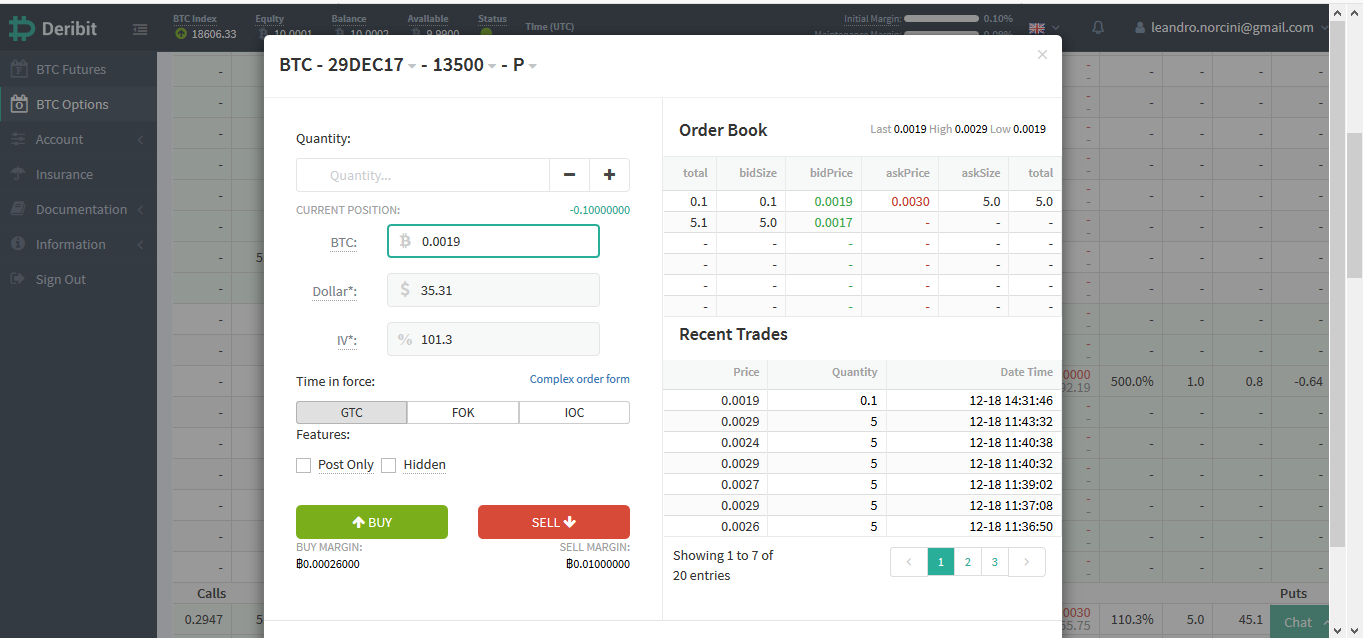This screenshot has width=1363, height=638.
Task: Click the BTC price input field
Action: [x=493, y=241]
